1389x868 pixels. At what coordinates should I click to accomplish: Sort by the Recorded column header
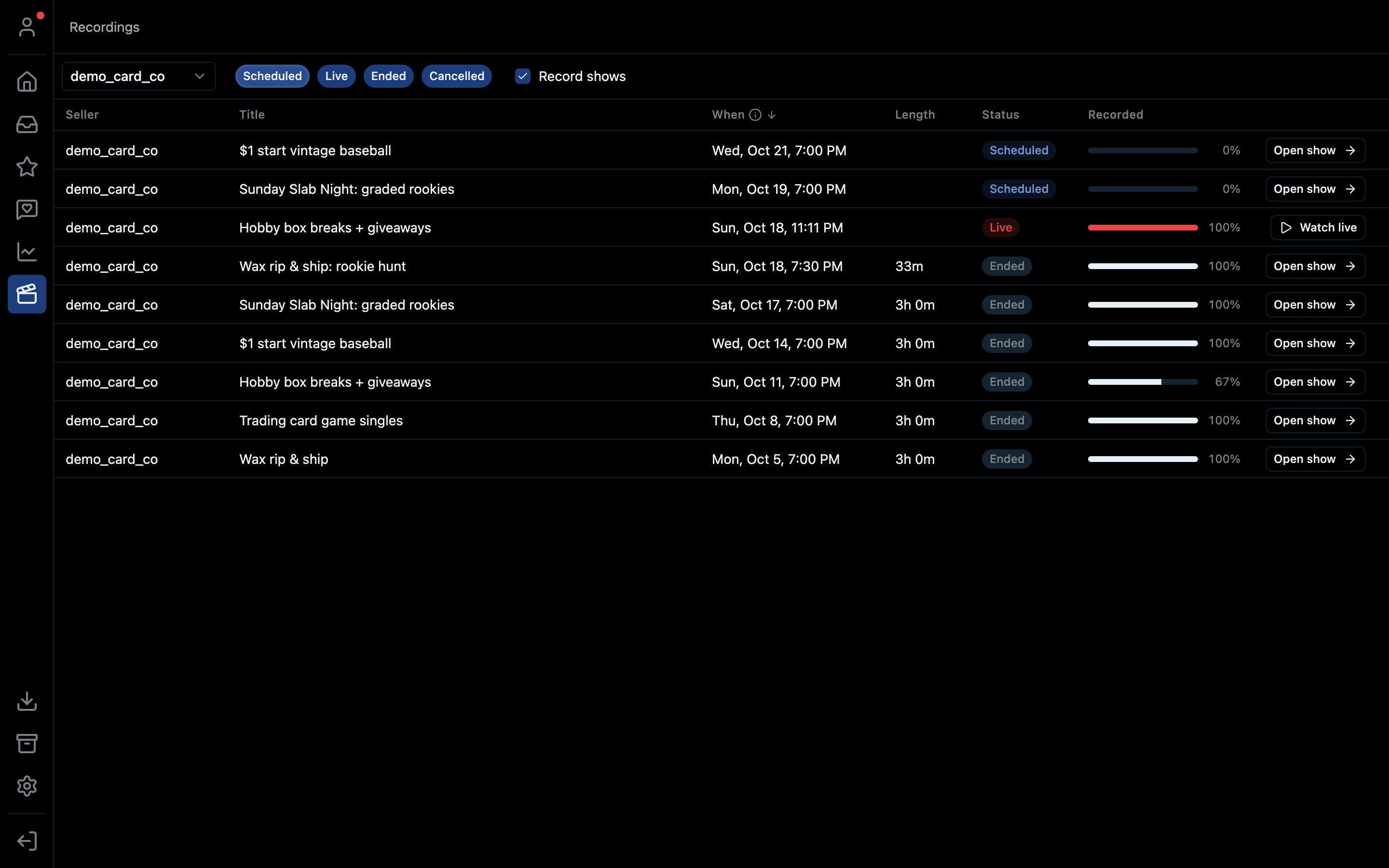point(1115,115)
